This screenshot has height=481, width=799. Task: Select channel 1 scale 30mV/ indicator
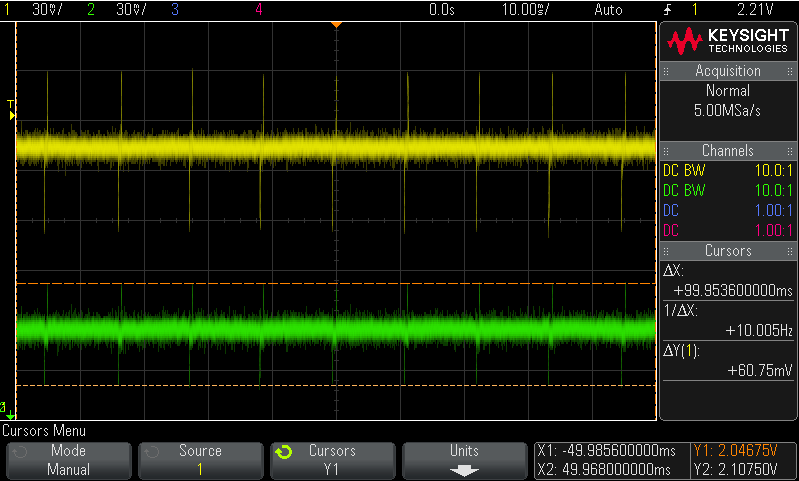pyautogui.click(x=47, y=9)
